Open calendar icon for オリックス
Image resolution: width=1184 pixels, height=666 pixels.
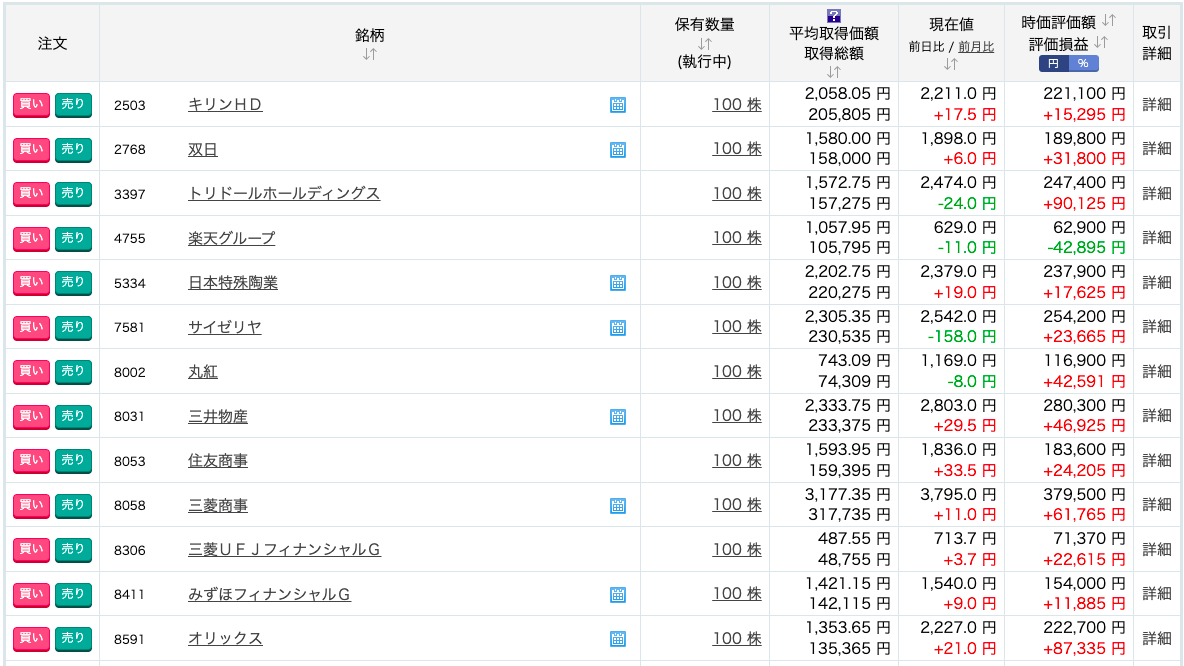pos(618,640)
